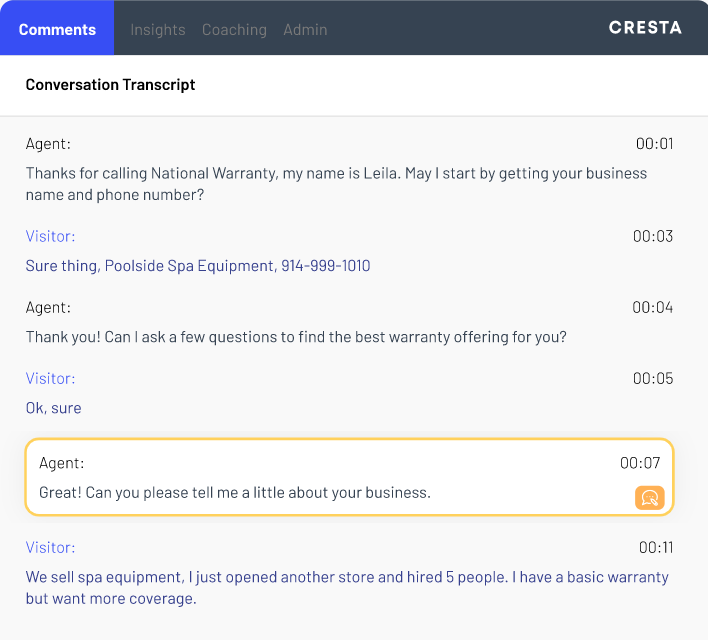This screenshot has height=640, width=708.
Task: Click the first "Visitor:" speaker label
Action: [x=50, y=236]
